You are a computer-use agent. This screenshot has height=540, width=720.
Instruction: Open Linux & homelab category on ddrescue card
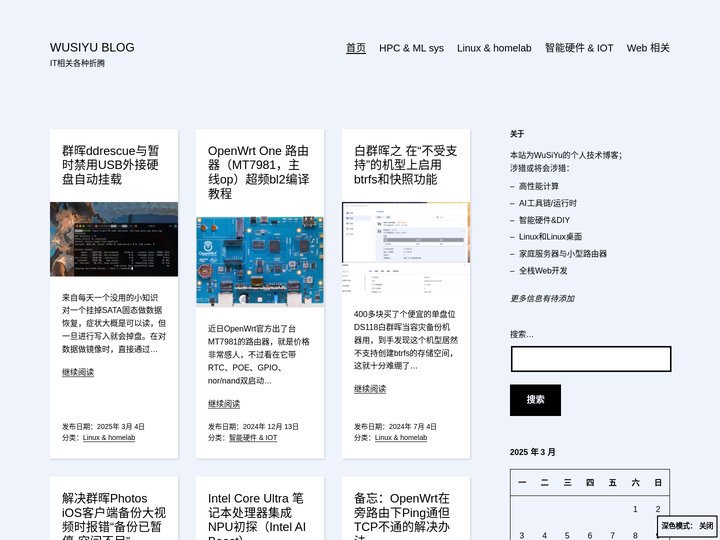coord(109,438)
